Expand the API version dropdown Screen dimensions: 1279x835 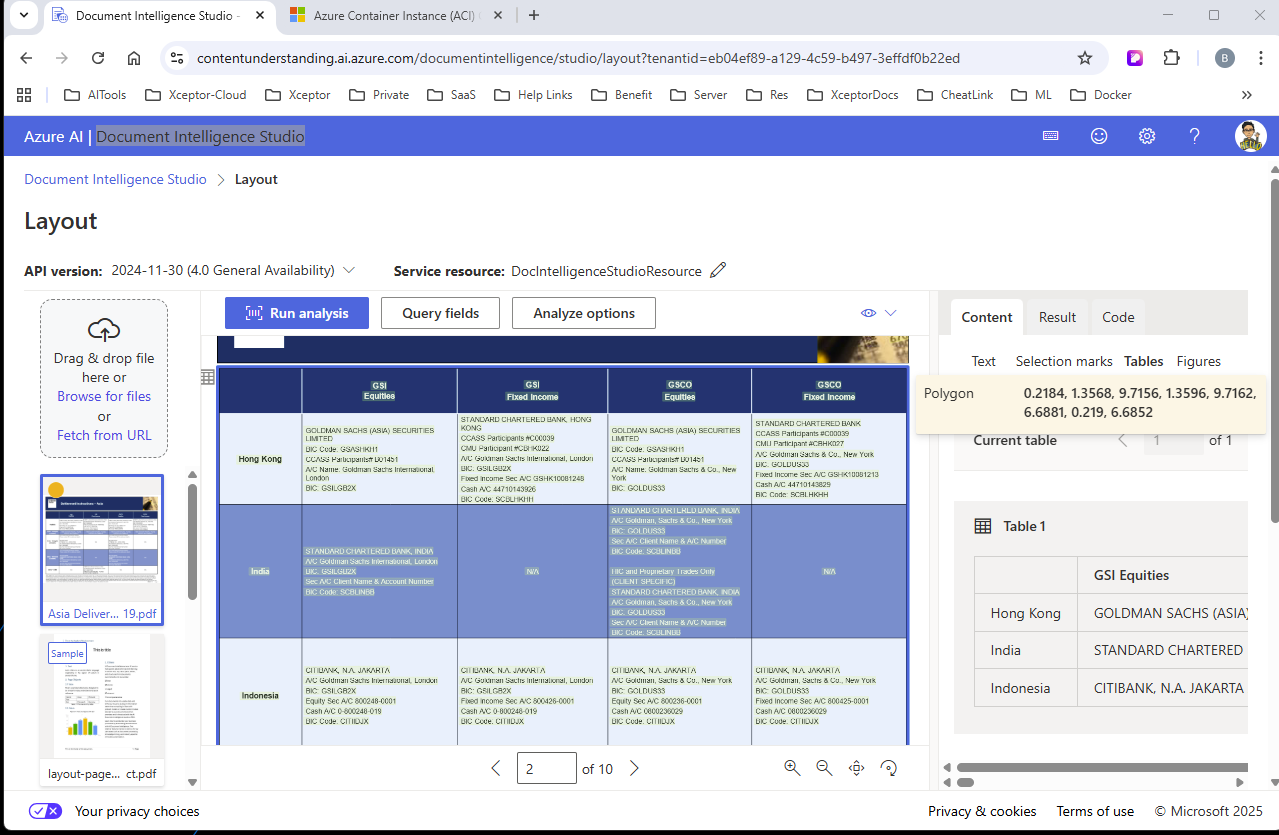pos(349,270)
